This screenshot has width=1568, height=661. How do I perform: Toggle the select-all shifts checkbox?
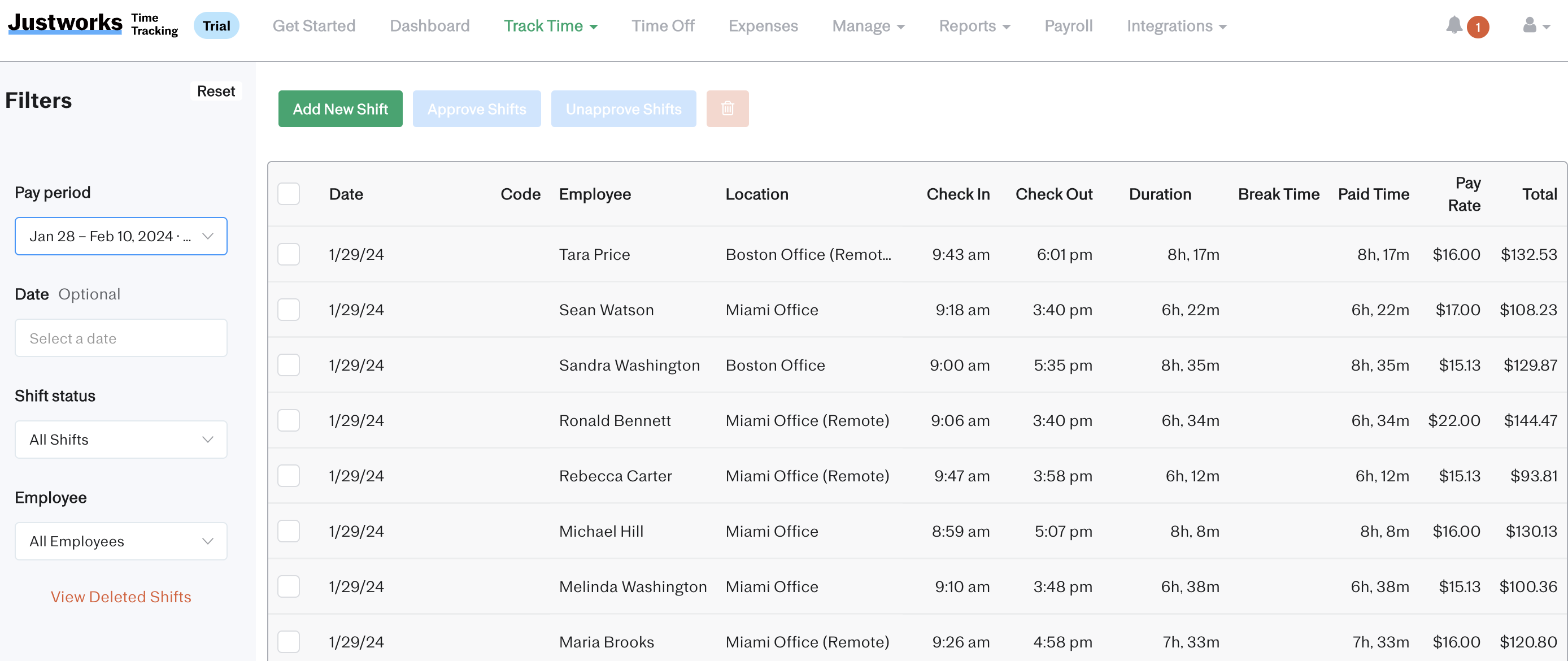click(289, 194)
